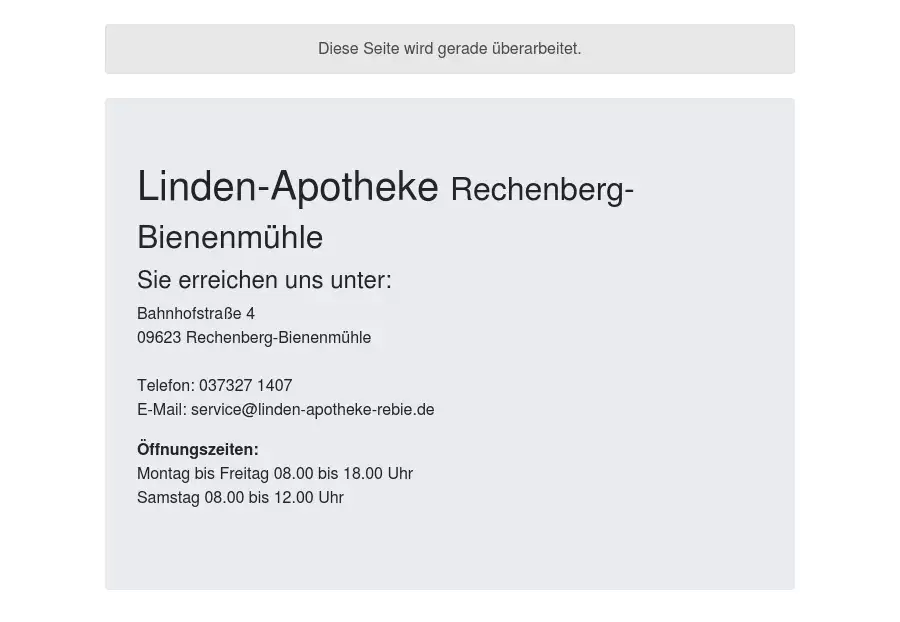Click the large "Bienenmühle" heading word
900x622 pixels.
tap(230, 238)
